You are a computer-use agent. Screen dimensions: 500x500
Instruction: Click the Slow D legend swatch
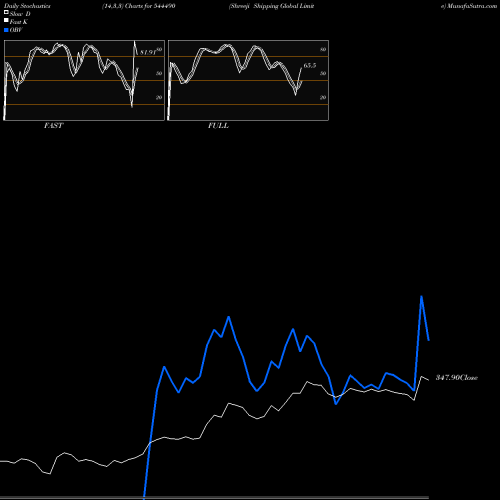(x=6, y=12)
